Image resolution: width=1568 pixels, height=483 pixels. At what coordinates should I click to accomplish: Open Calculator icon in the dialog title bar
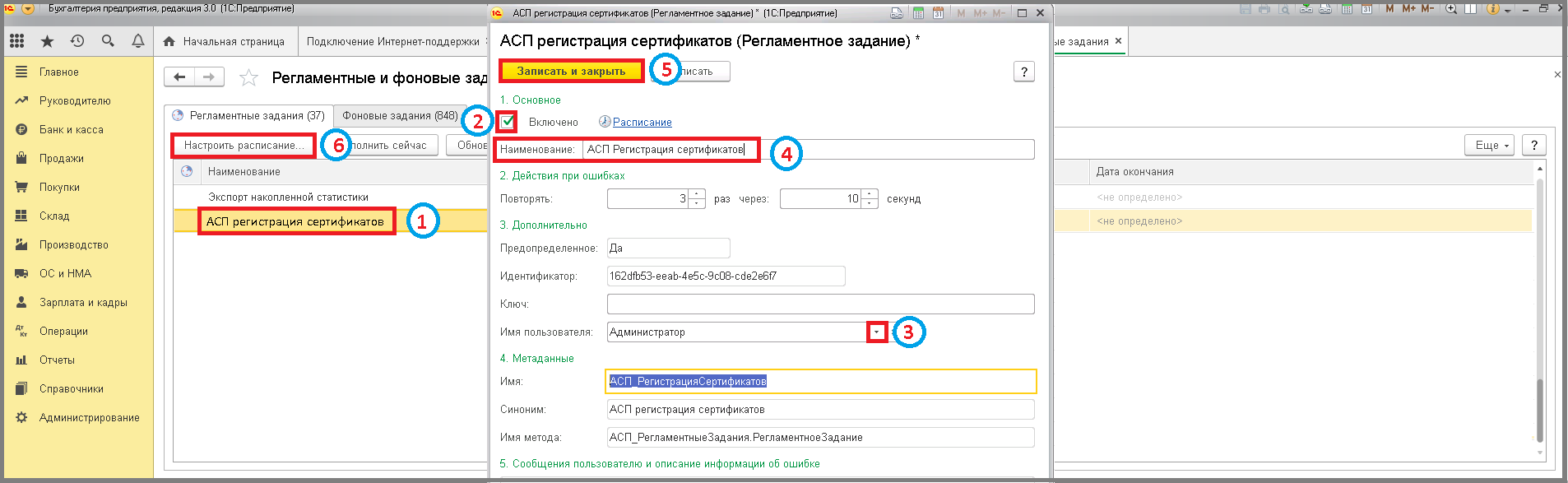(x=918, y=13)
